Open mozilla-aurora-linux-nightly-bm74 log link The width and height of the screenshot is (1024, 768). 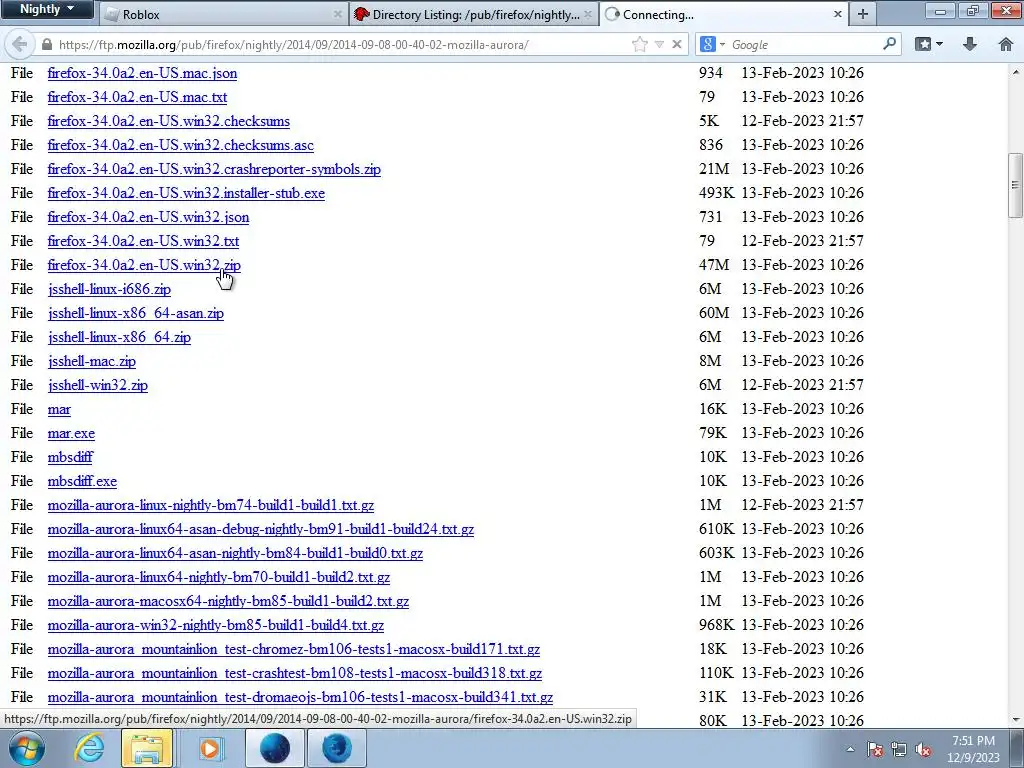211,505
